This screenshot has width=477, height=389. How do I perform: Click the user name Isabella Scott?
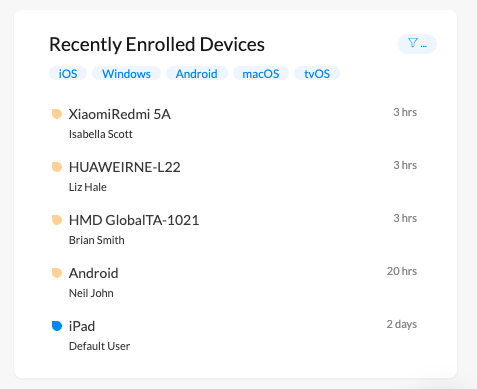(x=101, y=134)
